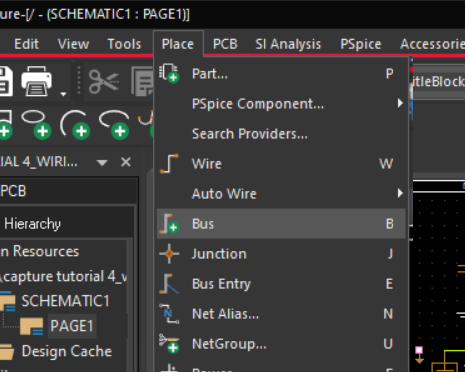The width and height of the screenshot is (465, 372).
Task: Select the capture tutorial 4 design file
Action: pos(64,277)
